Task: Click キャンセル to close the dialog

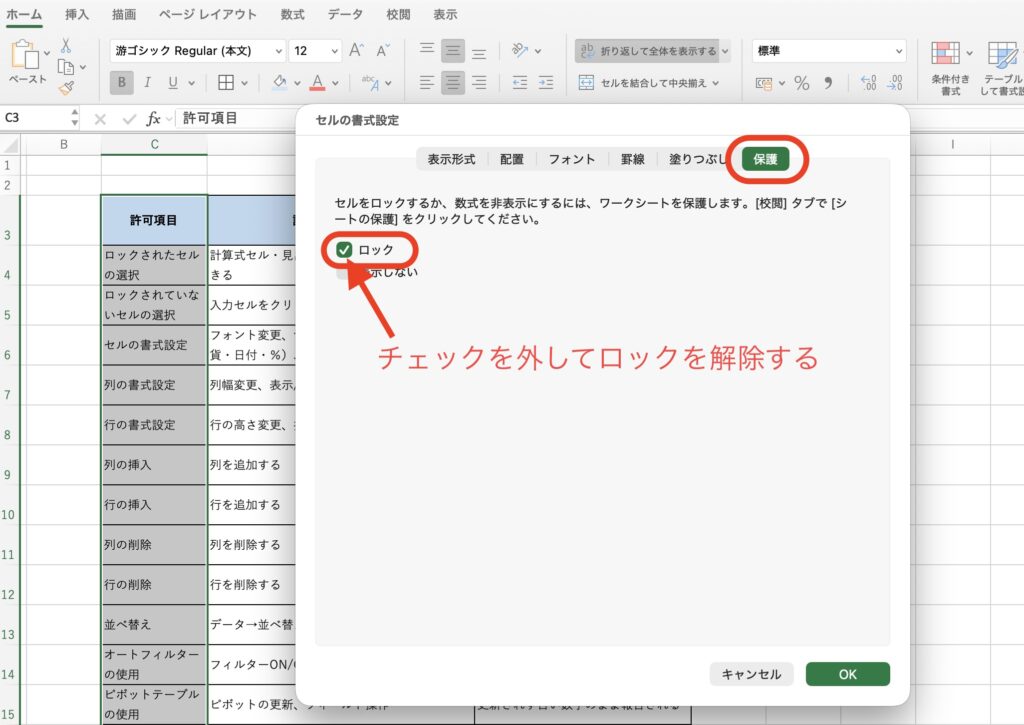Action: coord(751,674)
